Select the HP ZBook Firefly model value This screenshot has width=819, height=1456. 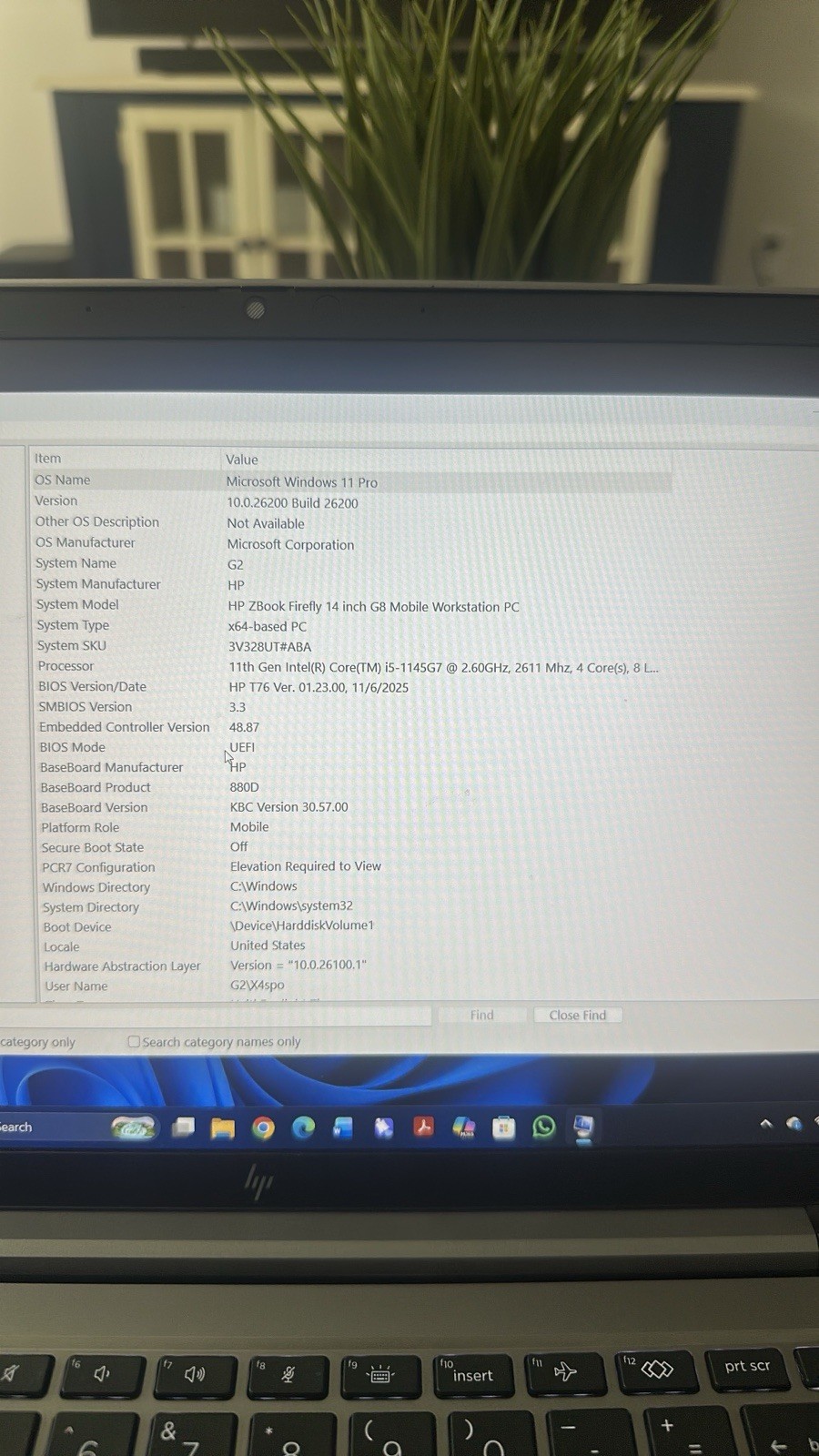[x=373, y=606]
